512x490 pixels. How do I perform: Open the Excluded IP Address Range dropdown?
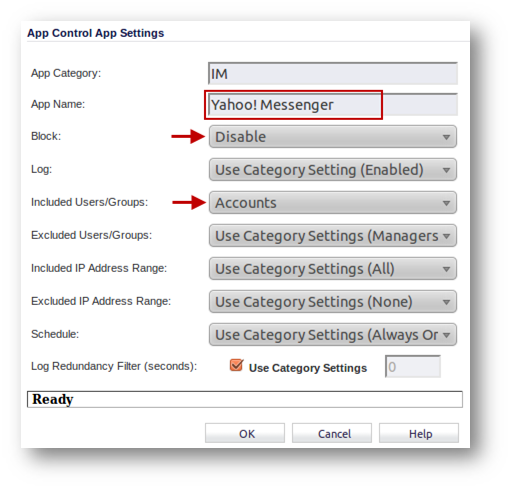pos(333,302)
